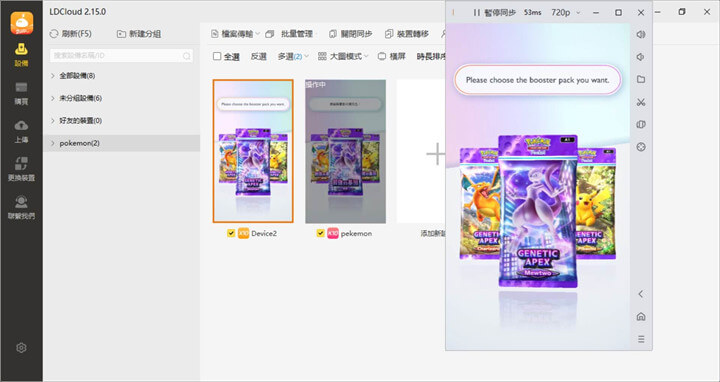
Task: Click the LDCloud logo icon
Action: point(22,22)
